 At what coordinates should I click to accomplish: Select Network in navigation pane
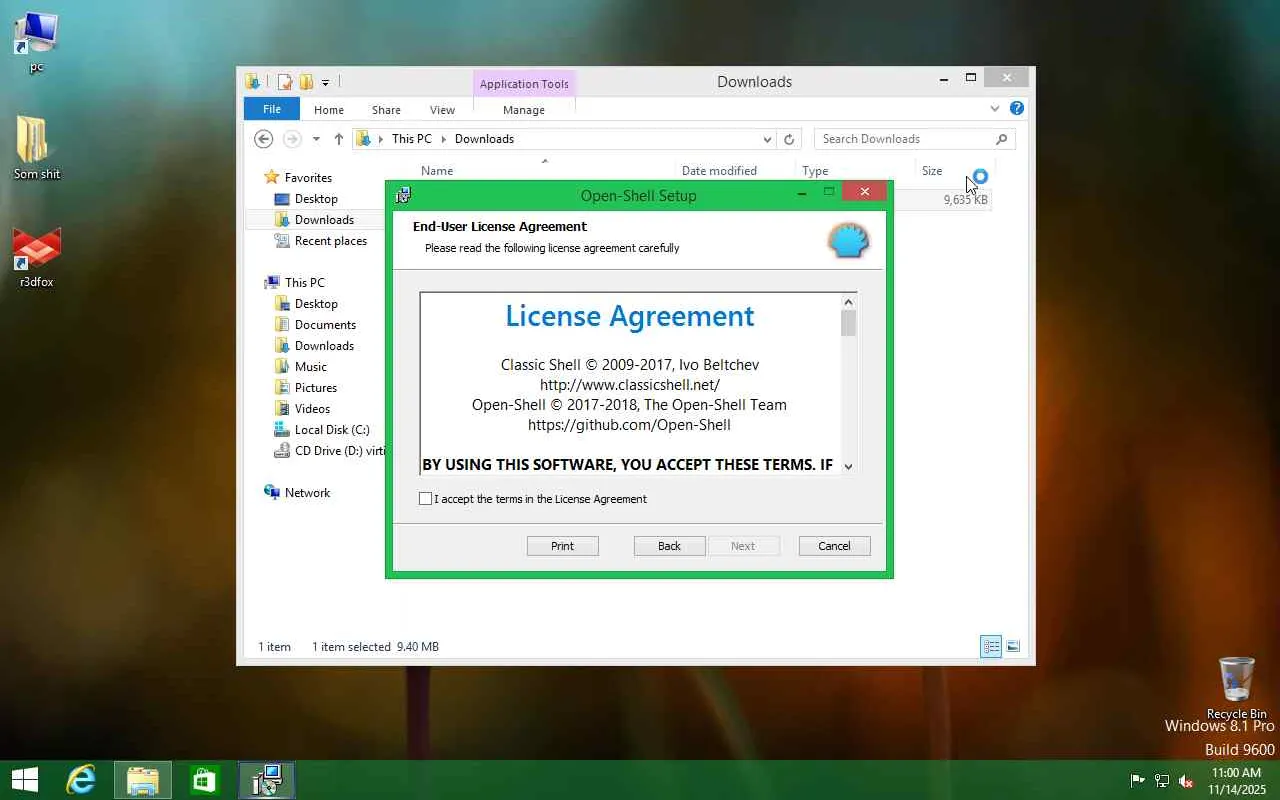[307, 493]
